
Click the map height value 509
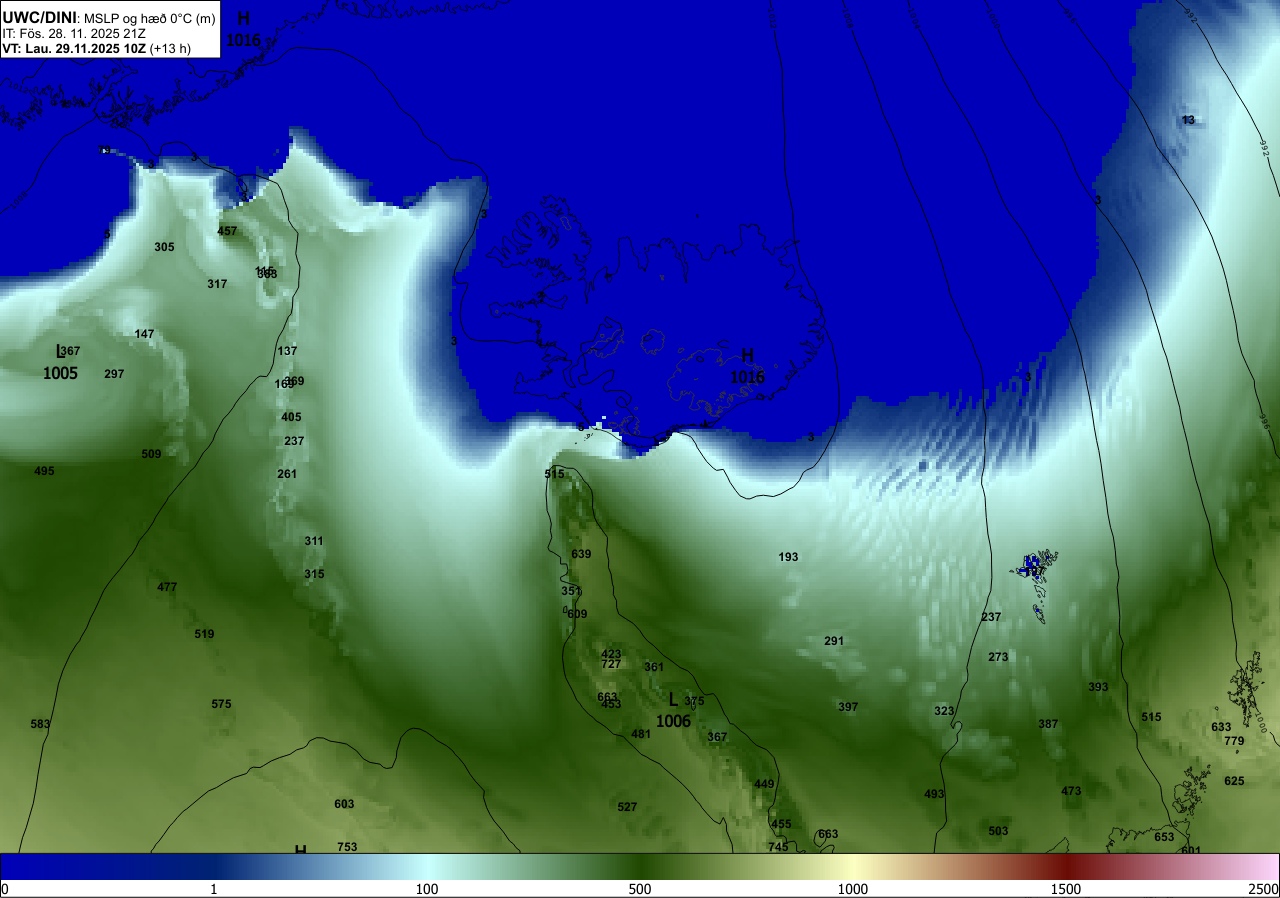tap(151, 454)
